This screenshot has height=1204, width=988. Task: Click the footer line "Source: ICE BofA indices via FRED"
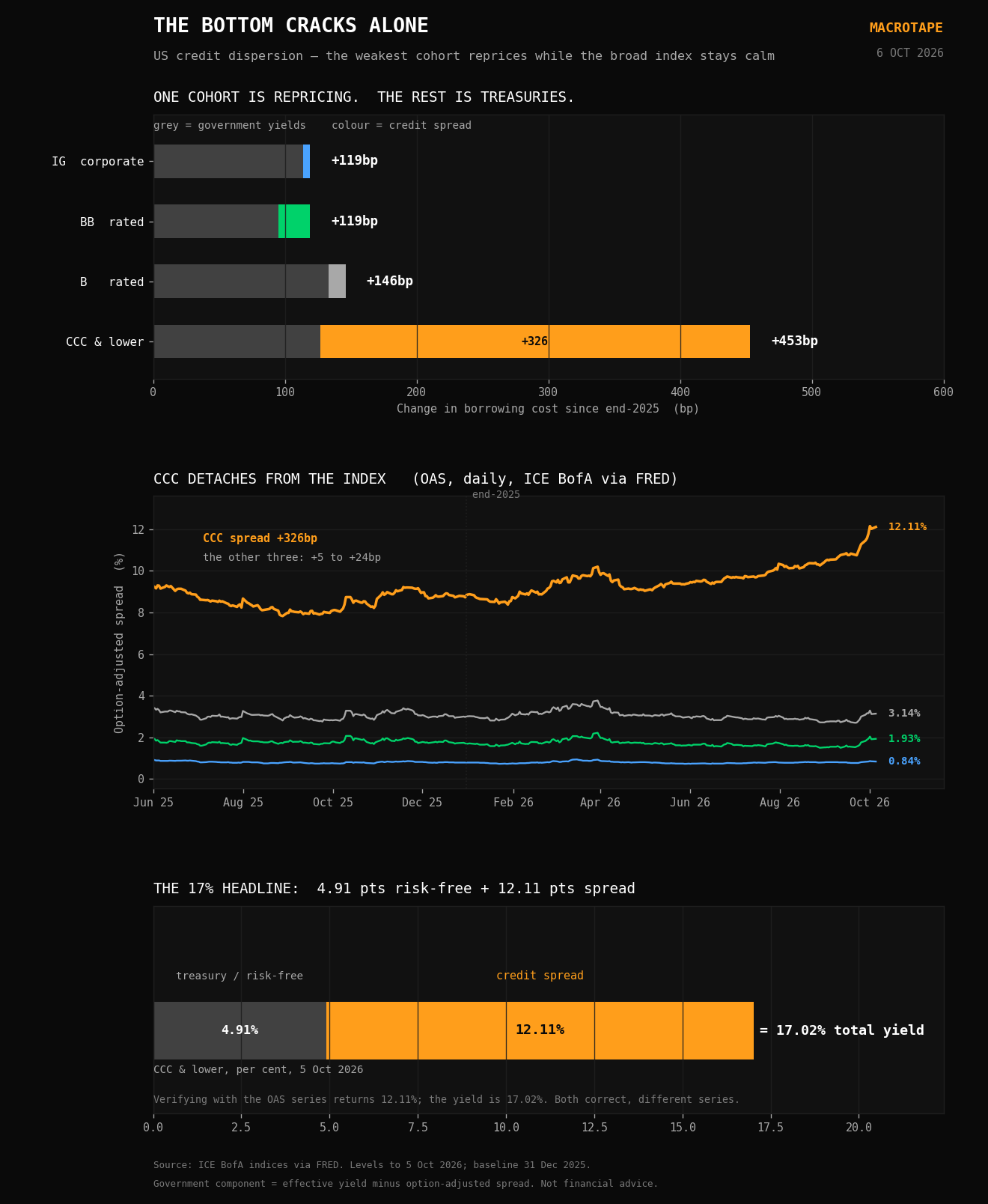pos(372,1165)
